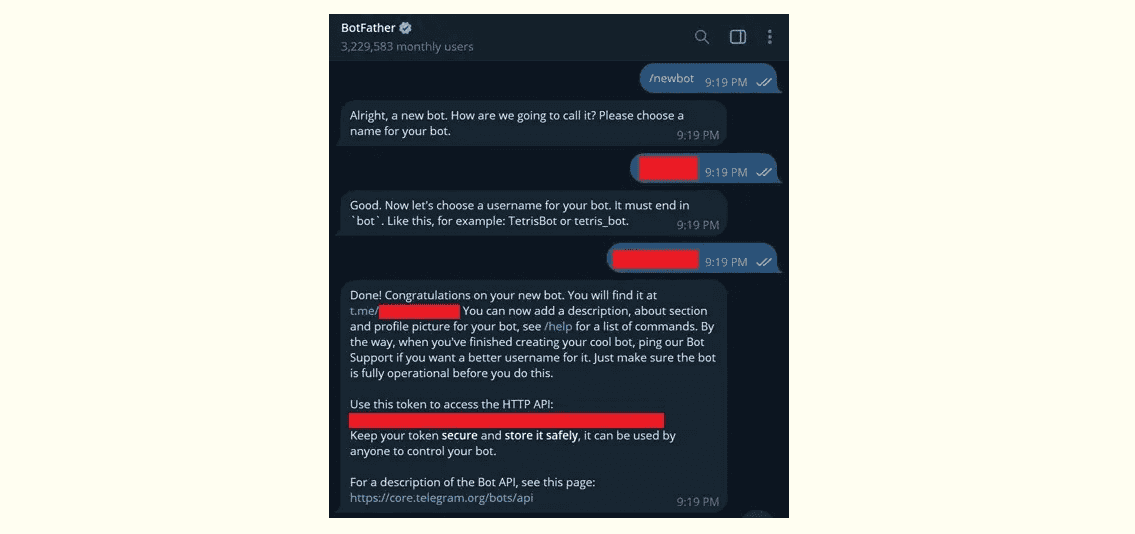This screenshot has height=534, width=1135.
Task: Open the chat search magnifier icon
Action: click(701, 37)
